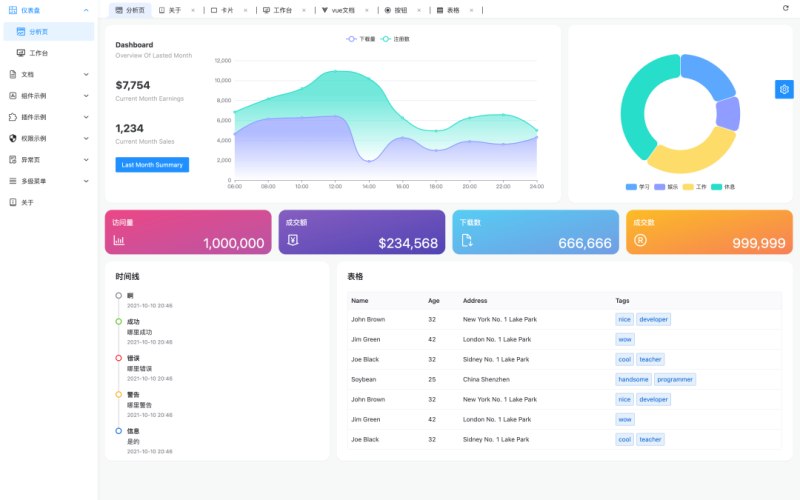Click the 权限示例 shield icon in sidebar

[x=13, y=138]
